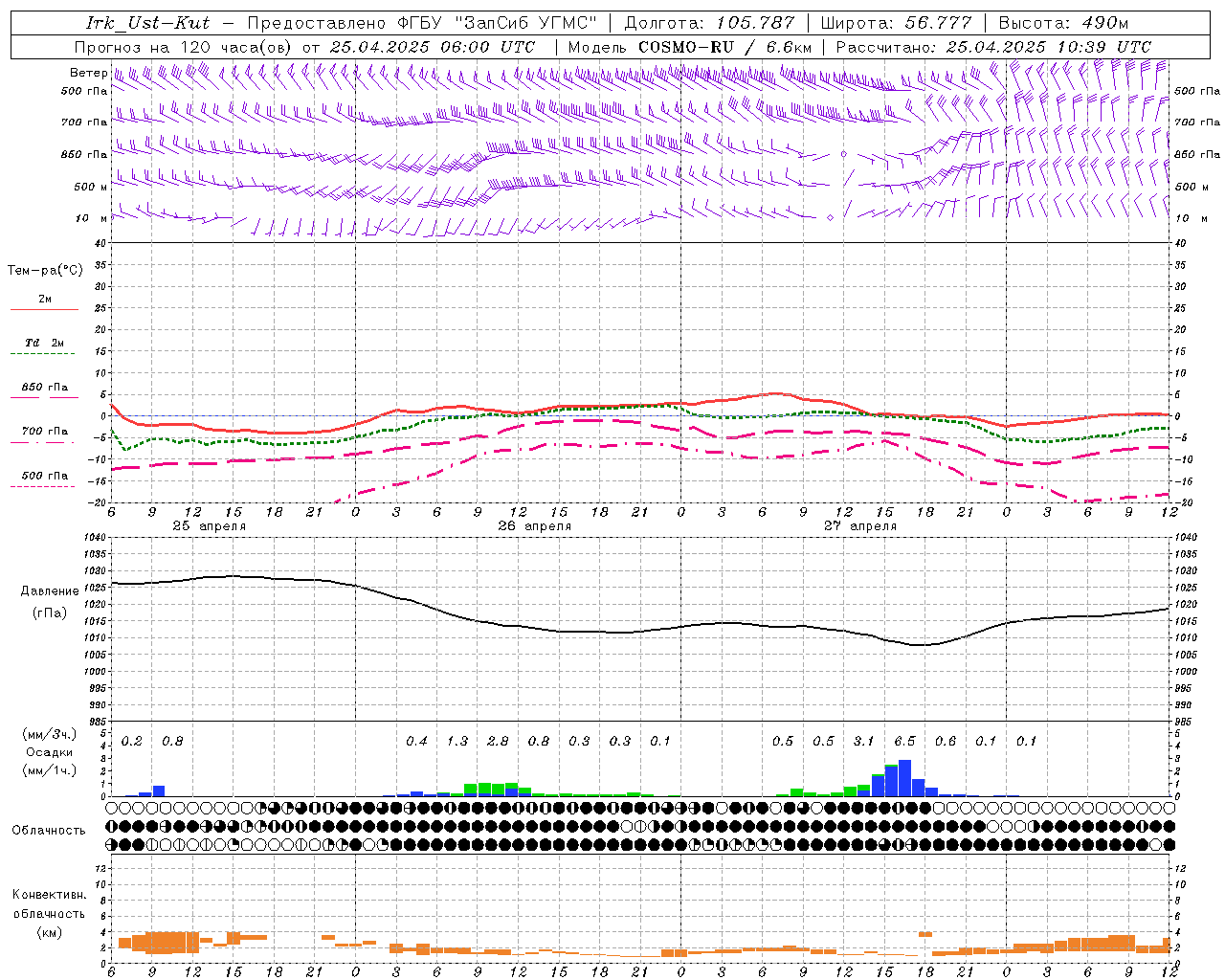Click the red line sample under the 2м legend

(x=44, y=309)
